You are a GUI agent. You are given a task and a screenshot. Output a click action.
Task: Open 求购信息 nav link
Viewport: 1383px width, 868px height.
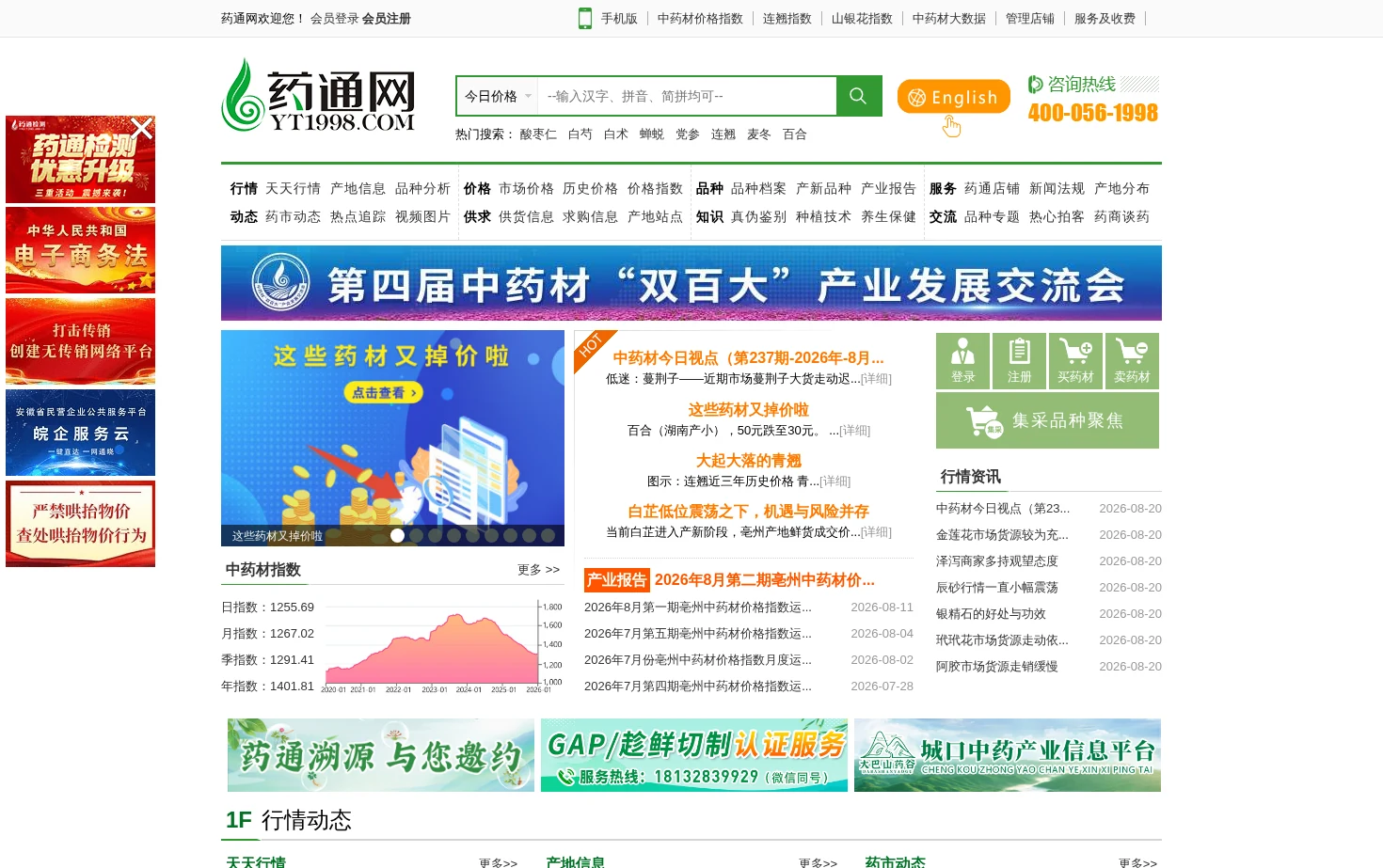(590, 216)
